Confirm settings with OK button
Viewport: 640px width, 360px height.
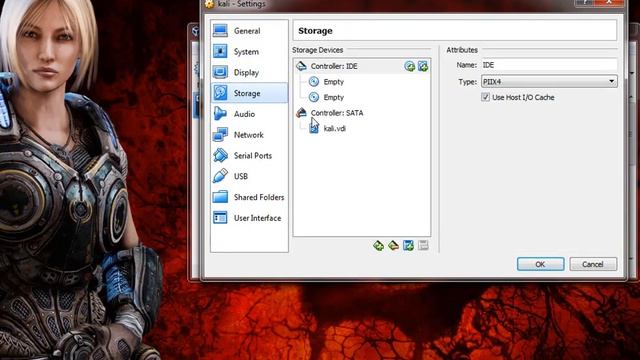point(540,264)
